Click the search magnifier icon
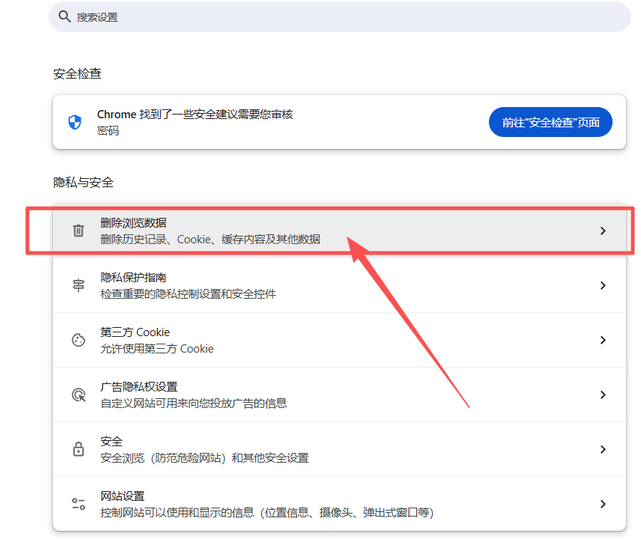The height and width of the screenshot is (542, 641). (x=64, y=16)
